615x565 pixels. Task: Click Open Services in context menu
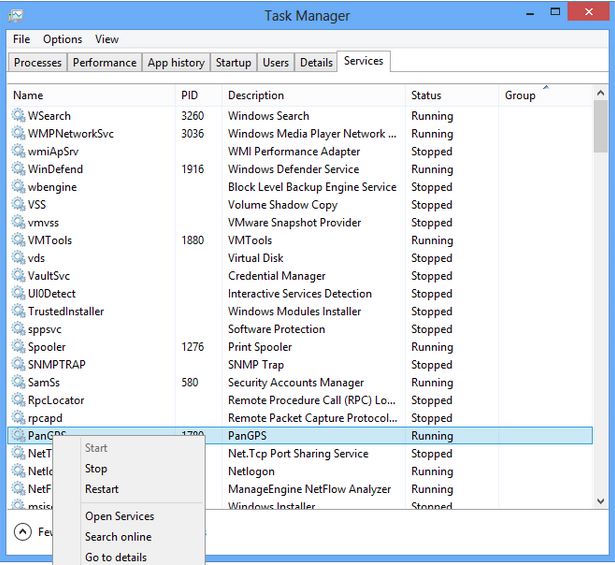(119, 516)
